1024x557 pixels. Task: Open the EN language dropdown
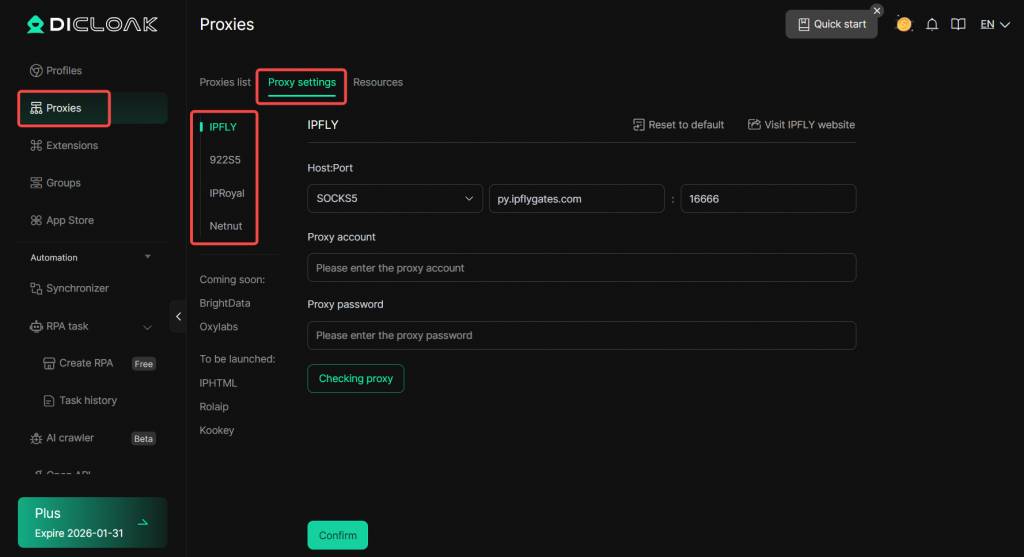[994, 24]
